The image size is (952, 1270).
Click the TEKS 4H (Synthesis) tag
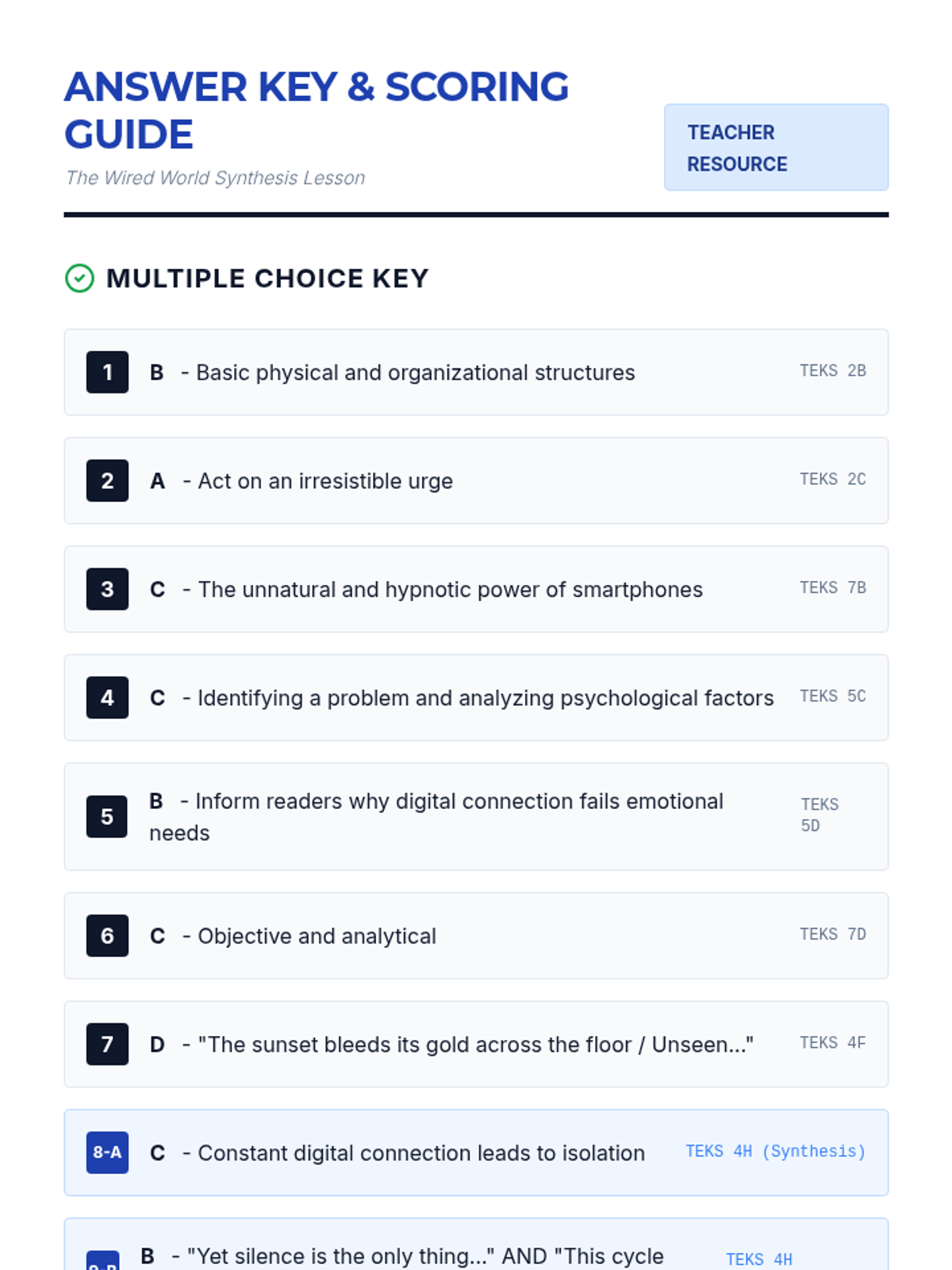[x=775, y=1151]
